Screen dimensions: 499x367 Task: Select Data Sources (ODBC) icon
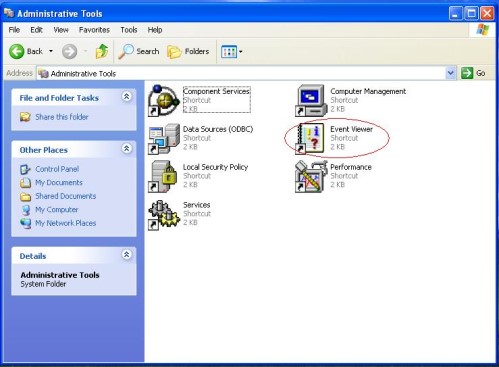[x=163, y=139]
